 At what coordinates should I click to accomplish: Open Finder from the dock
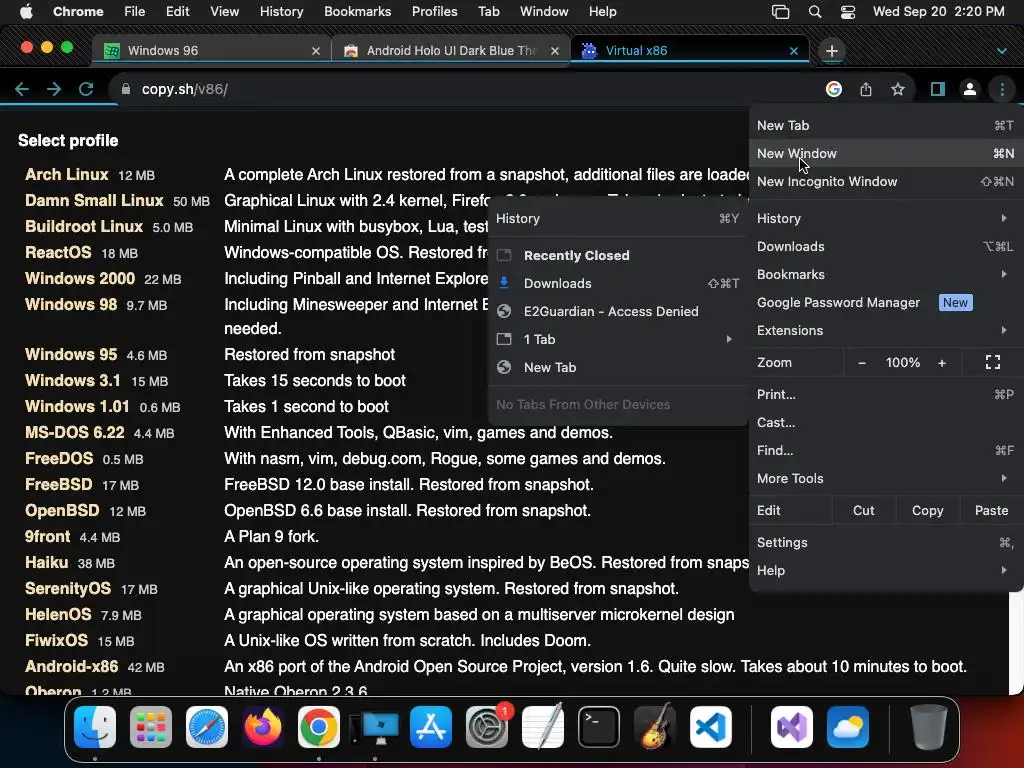(x=95, y=727)
